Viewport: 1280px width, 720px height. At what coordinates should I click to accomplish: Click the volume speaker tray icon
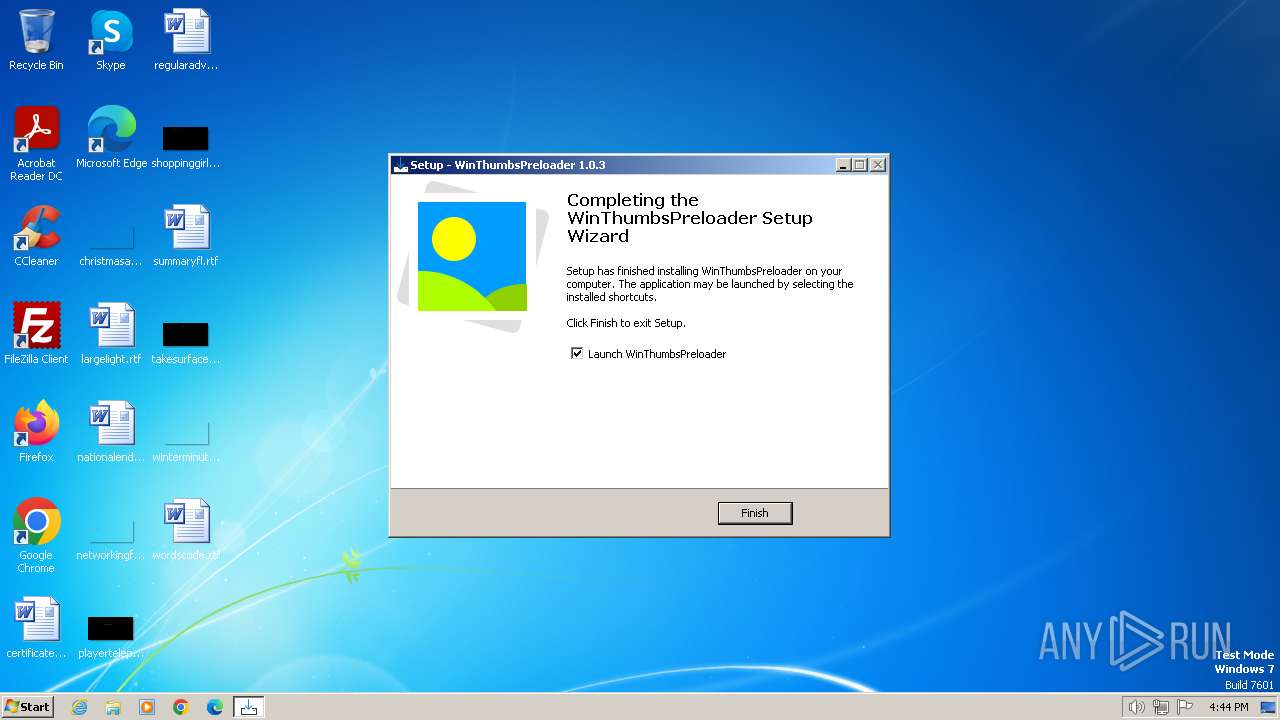click(x=1136, y=707)
